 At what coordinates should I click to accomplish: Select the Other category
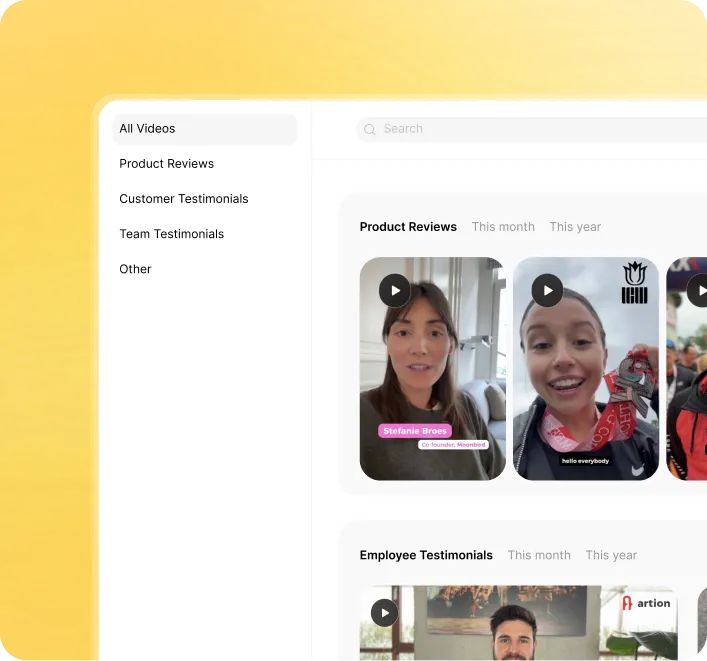coord(135,269)
